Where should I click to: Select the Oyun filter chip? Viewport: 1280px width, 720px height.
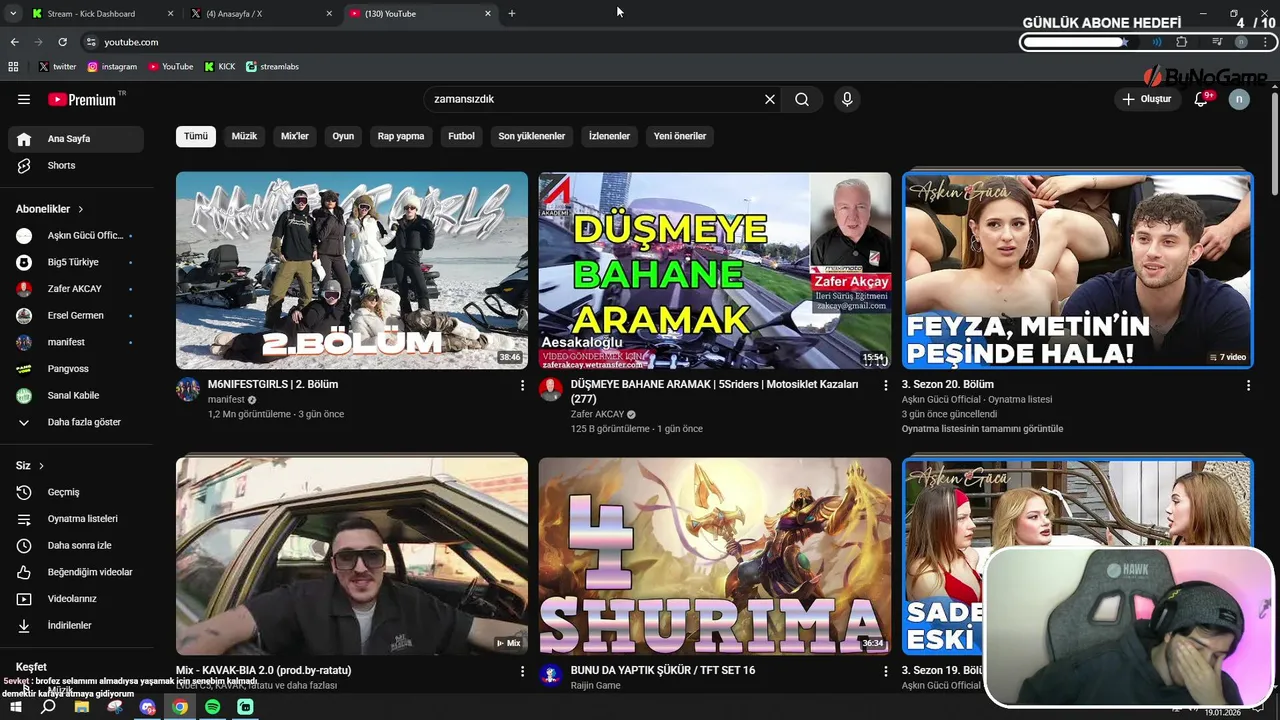343,136
